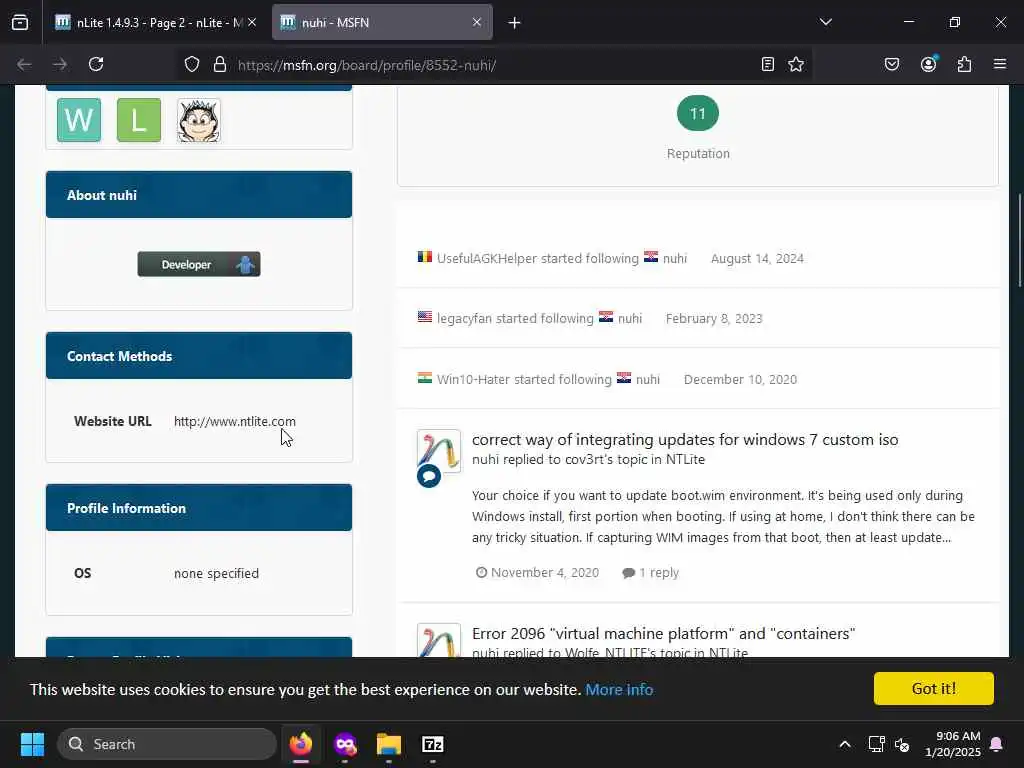
Task: Go forward to the next page
Action: tap(60, 64)
